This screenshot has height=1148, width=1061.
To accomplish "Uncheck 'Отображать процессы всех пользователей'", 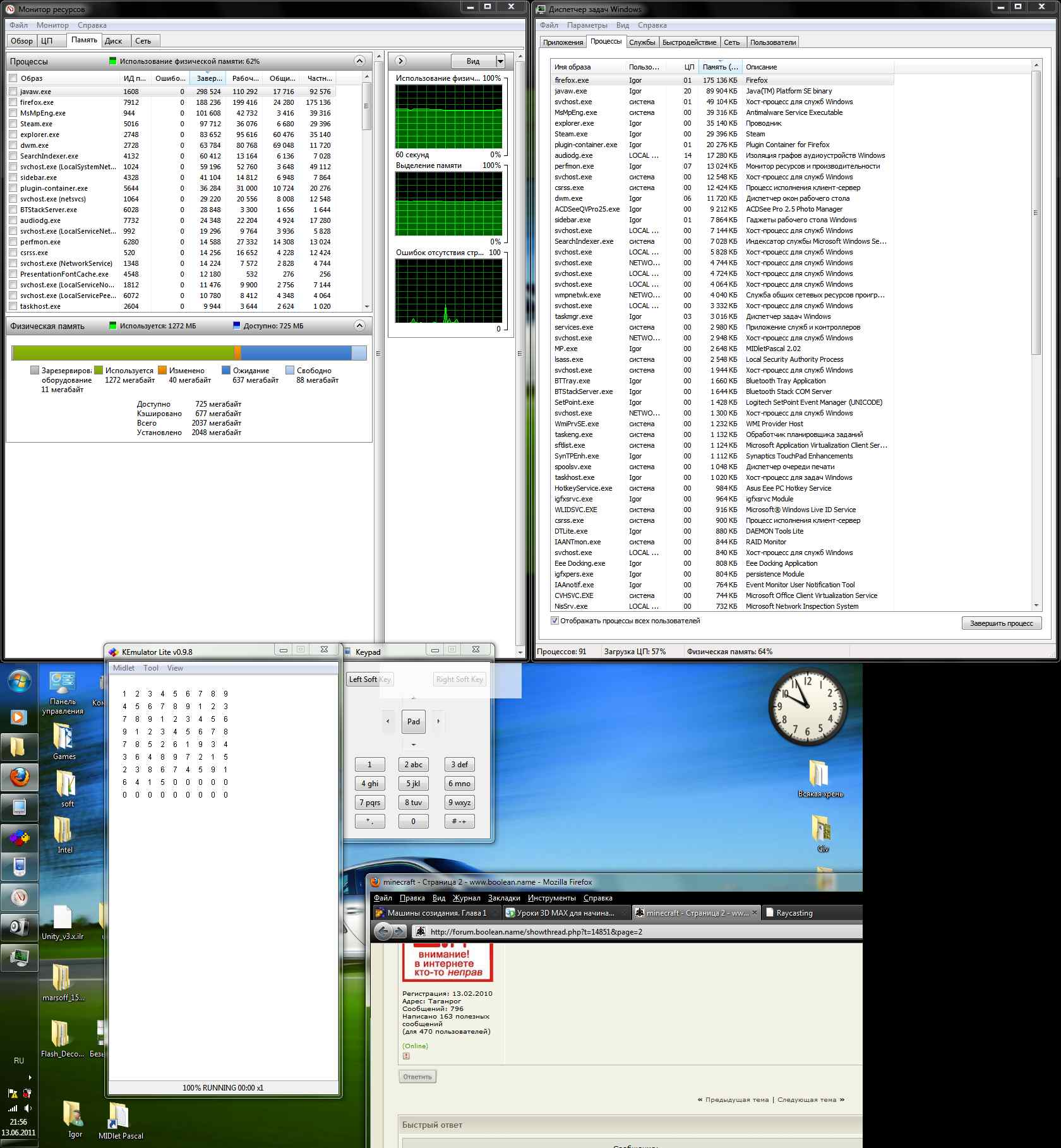I will [554, 621].
